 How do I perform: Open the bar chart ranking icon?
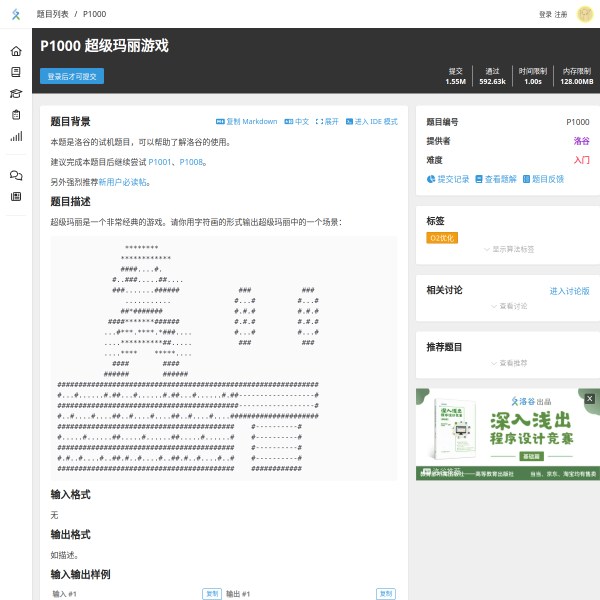click(x=16, y=136)
